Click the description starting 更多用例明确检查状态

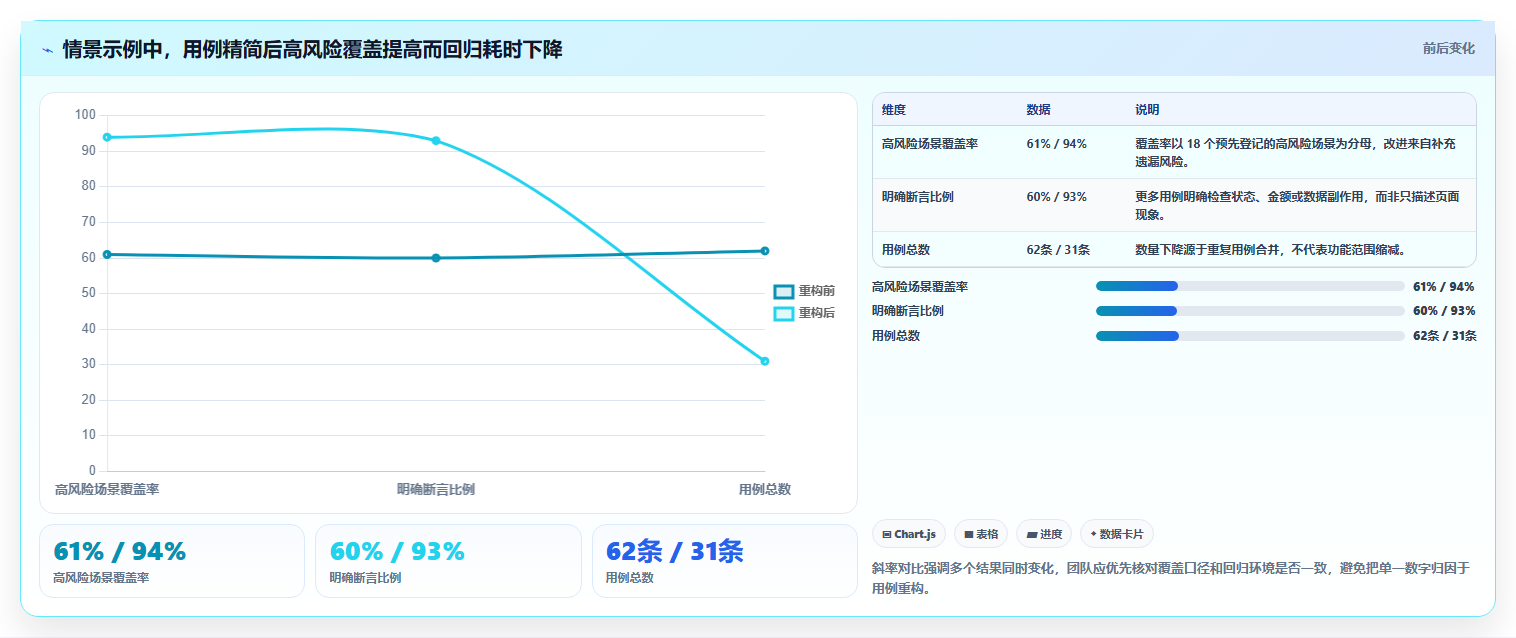[1295, 205]
